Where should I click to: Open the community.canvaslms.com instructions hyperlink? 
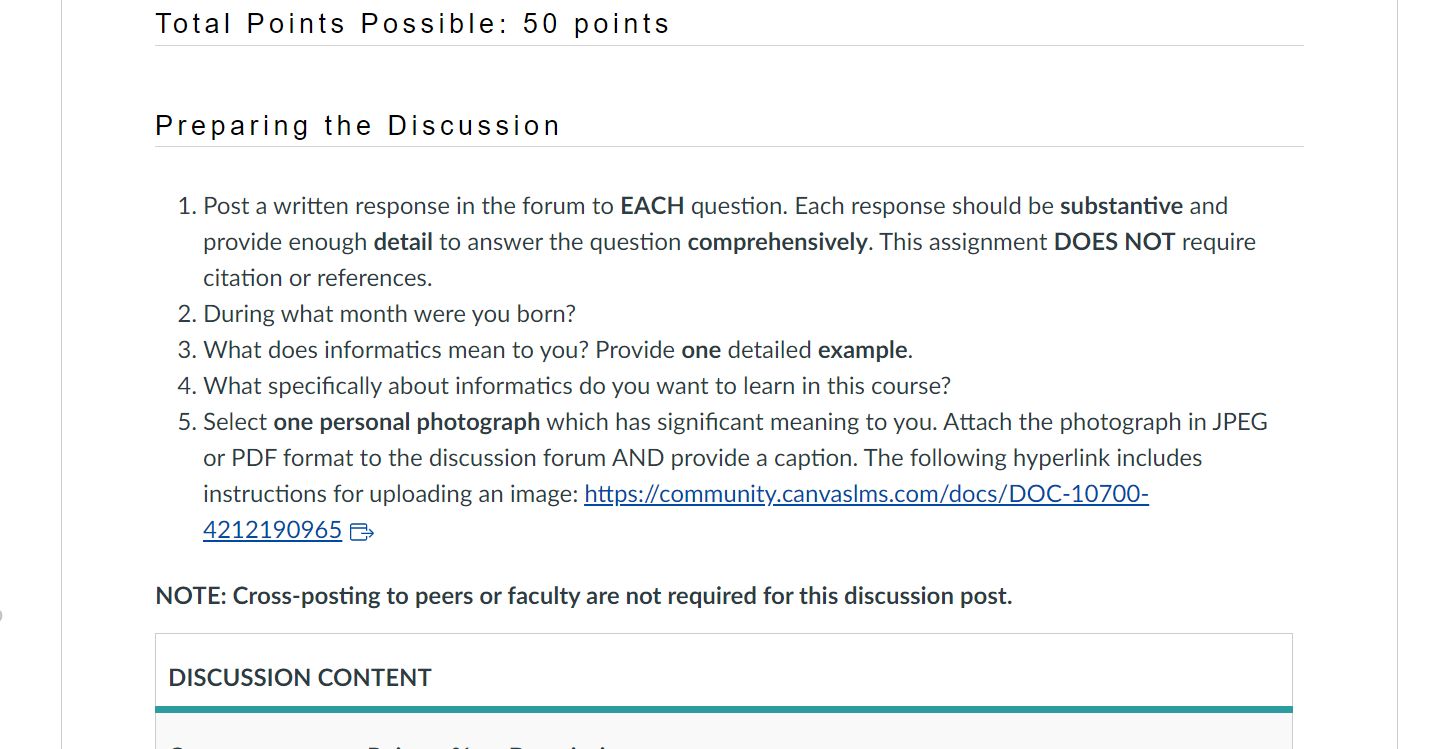click(x=865, y=494)
